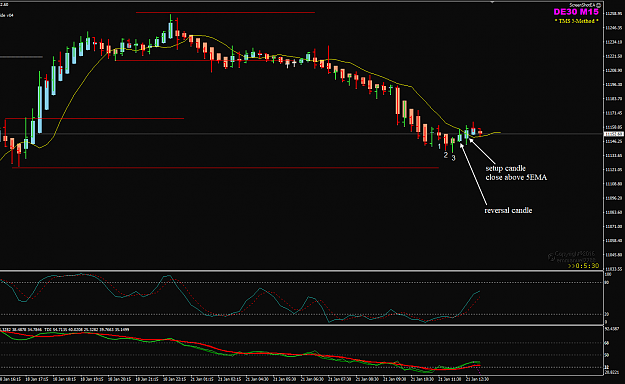
Task: Click the highlighted current price tag on price axis
Action: pos(613,134)
